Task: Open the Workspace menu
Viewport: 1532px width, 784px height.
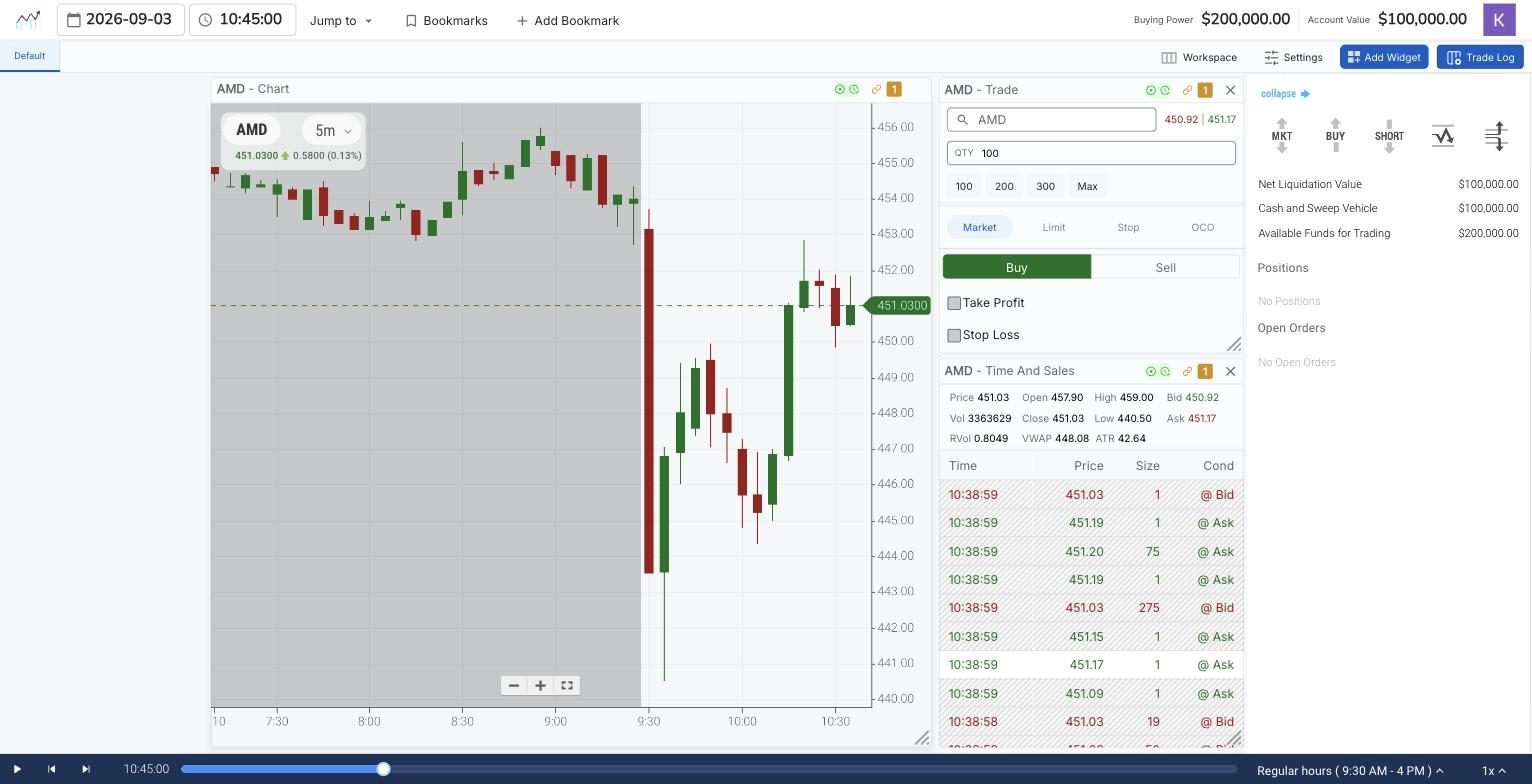Action: coord(1199,57)
